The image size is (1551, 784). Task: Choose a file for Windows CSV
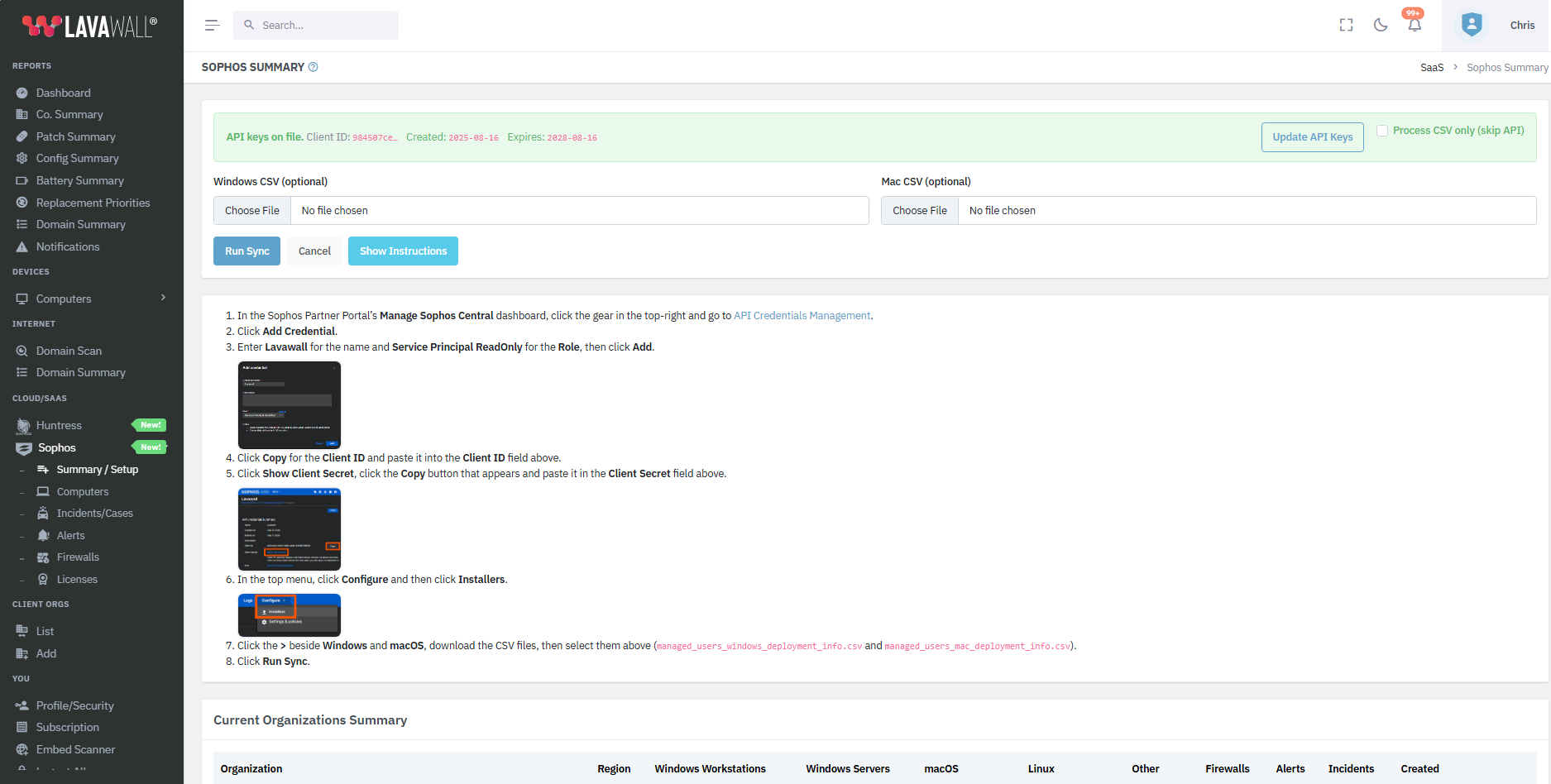click(251, 210)
